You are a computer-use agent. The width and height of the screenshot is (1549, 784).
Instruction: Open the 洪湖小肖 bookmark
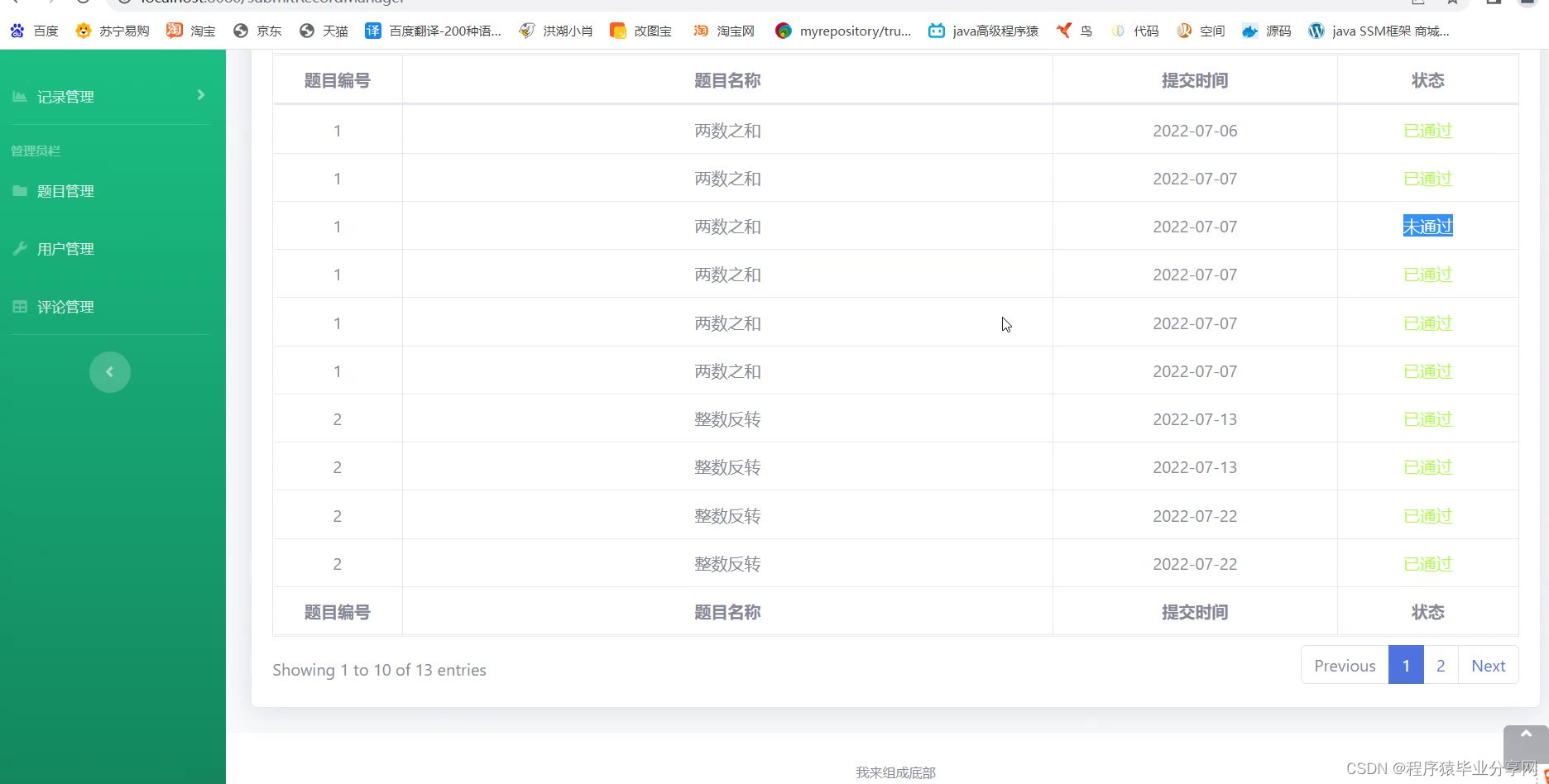[x=555, y=31]
